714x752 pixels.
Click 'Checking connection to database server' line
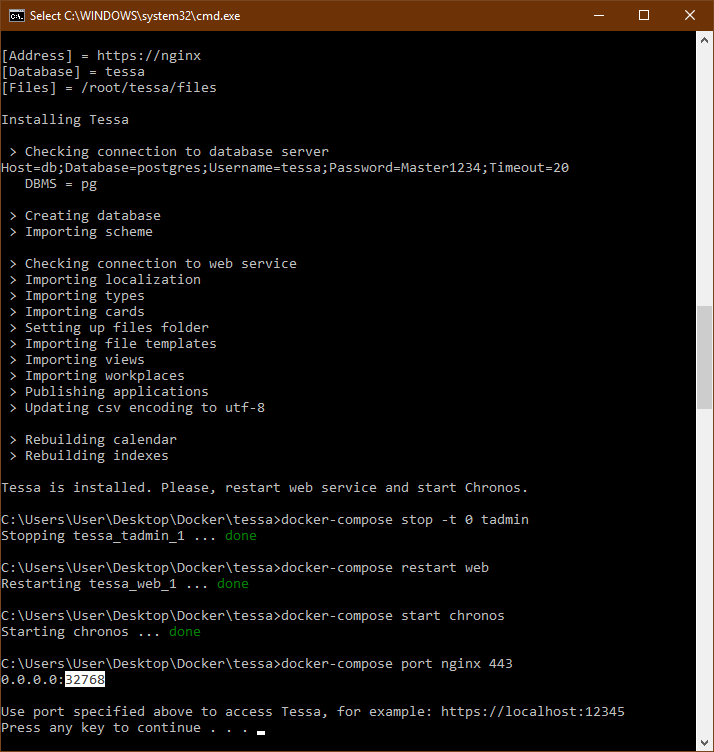[169, 152]
